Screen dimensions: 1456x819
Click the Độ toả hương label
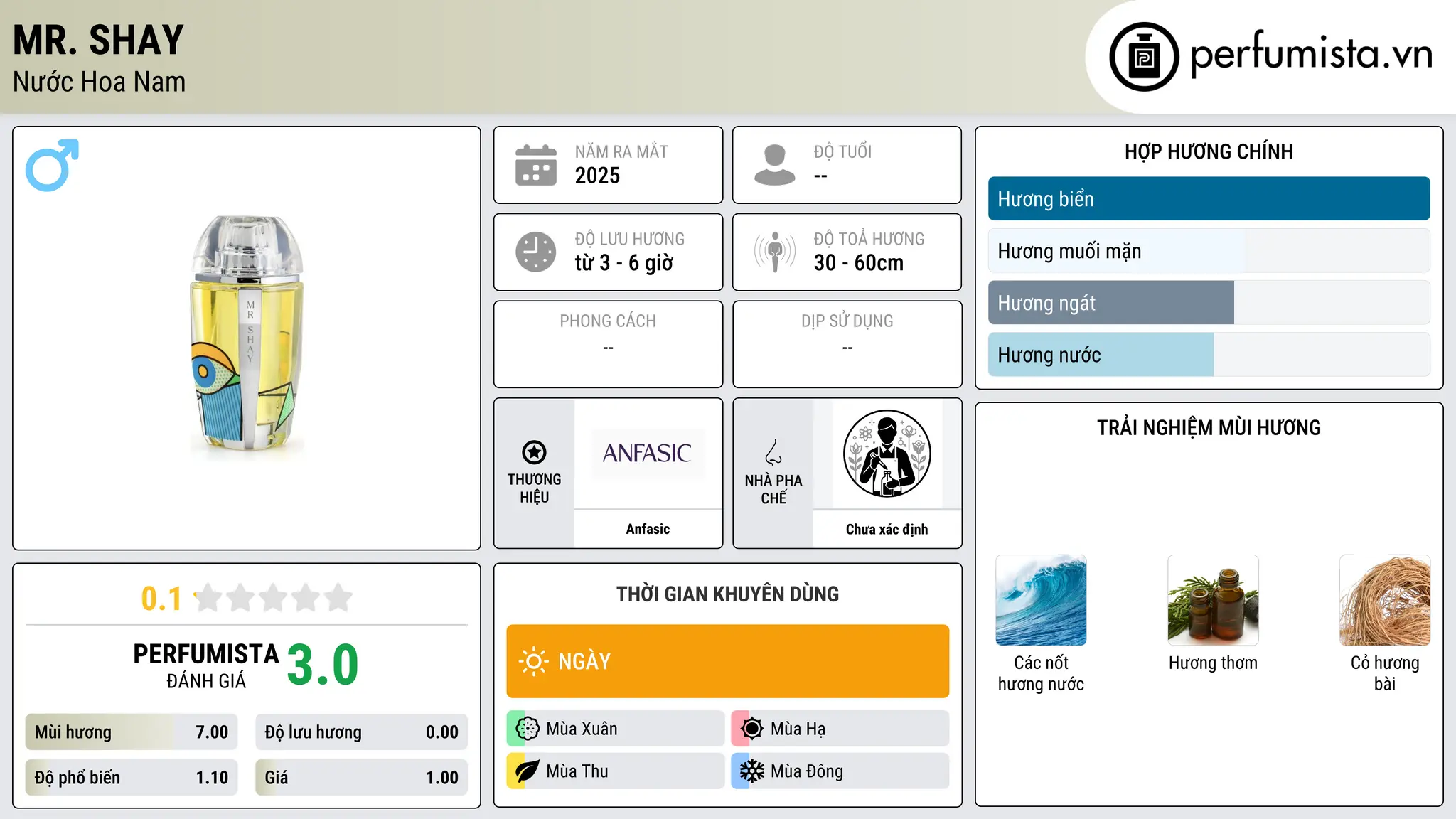[x=869, y=239]
